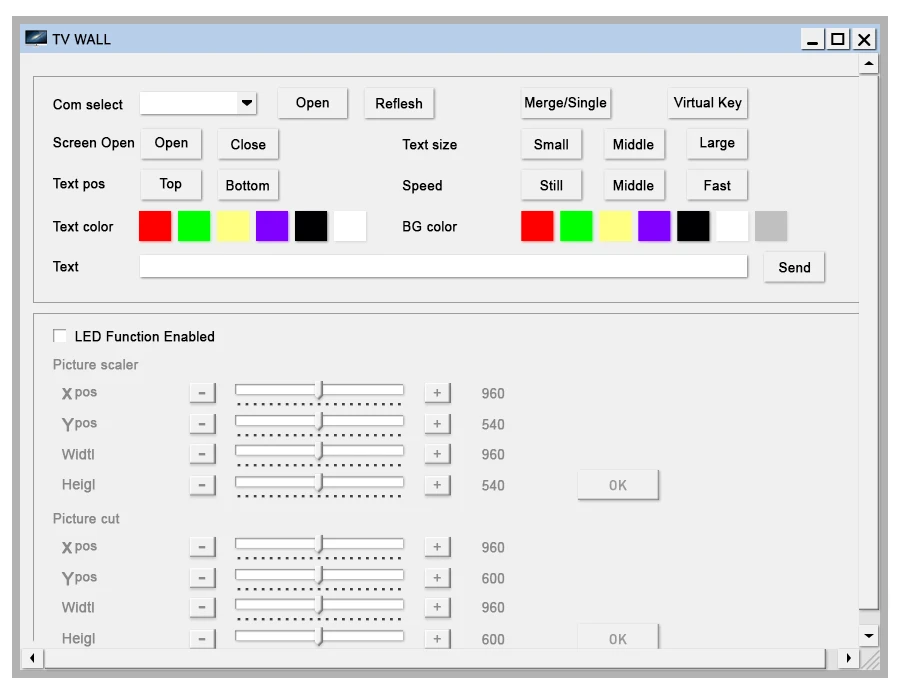Enable the LED Function Enabled checkbox
The height and width of the screenshot is (694, 900).
click(61, 336)
